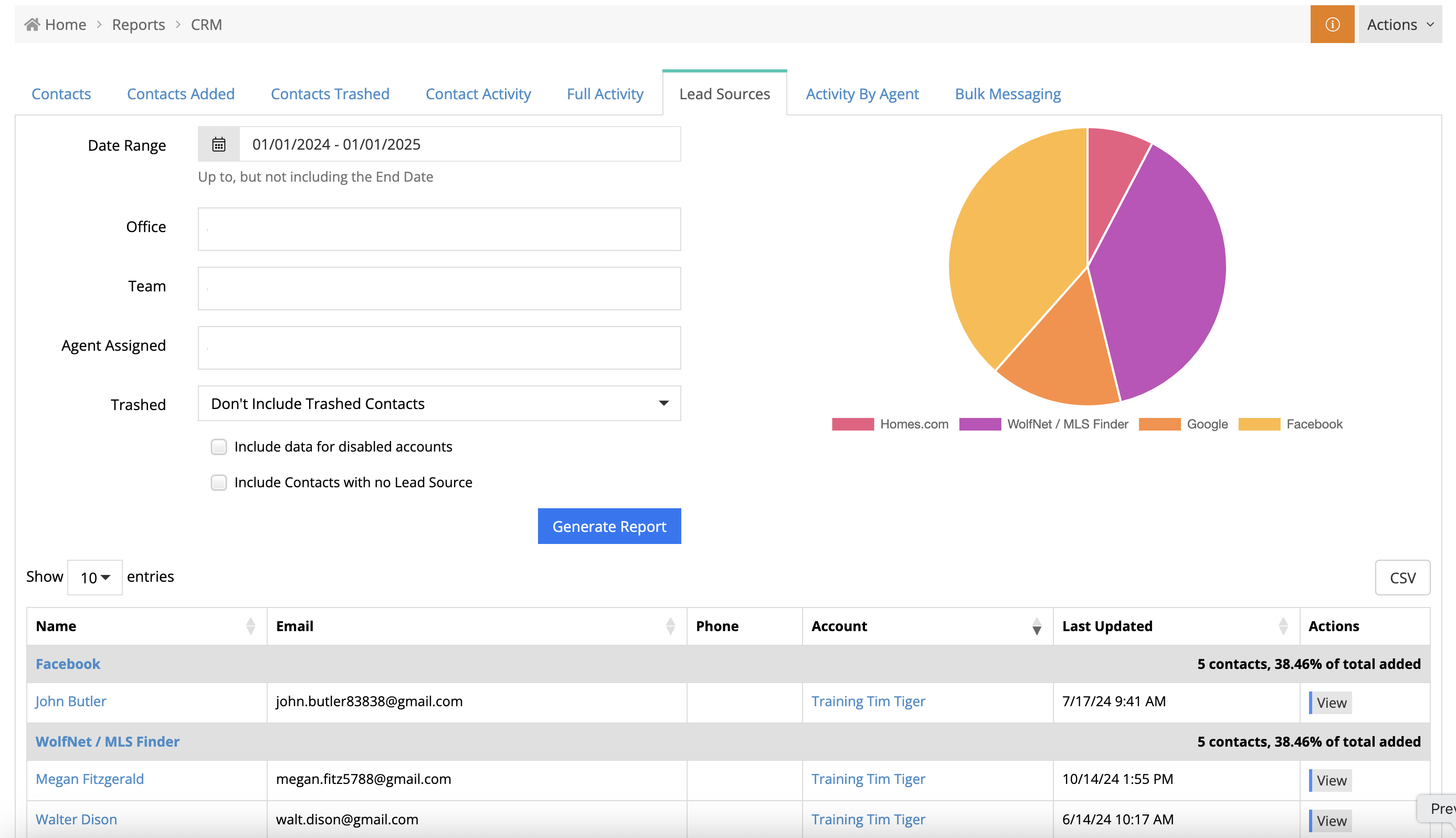
Task: Enable Include data for disabled accounts
Action: [x=218, y=447]
